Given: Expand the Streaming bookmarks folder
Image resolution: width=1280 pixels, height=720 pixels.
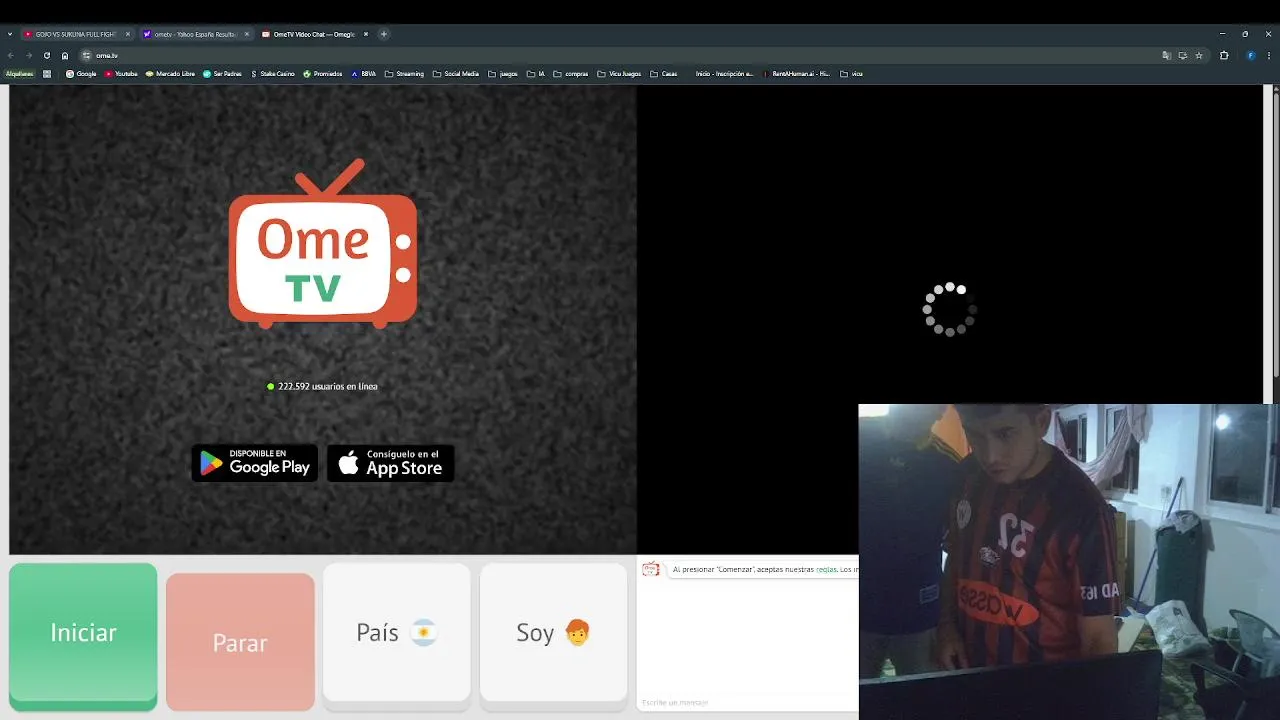Looking at the screenshot, I should pos(404,73).
